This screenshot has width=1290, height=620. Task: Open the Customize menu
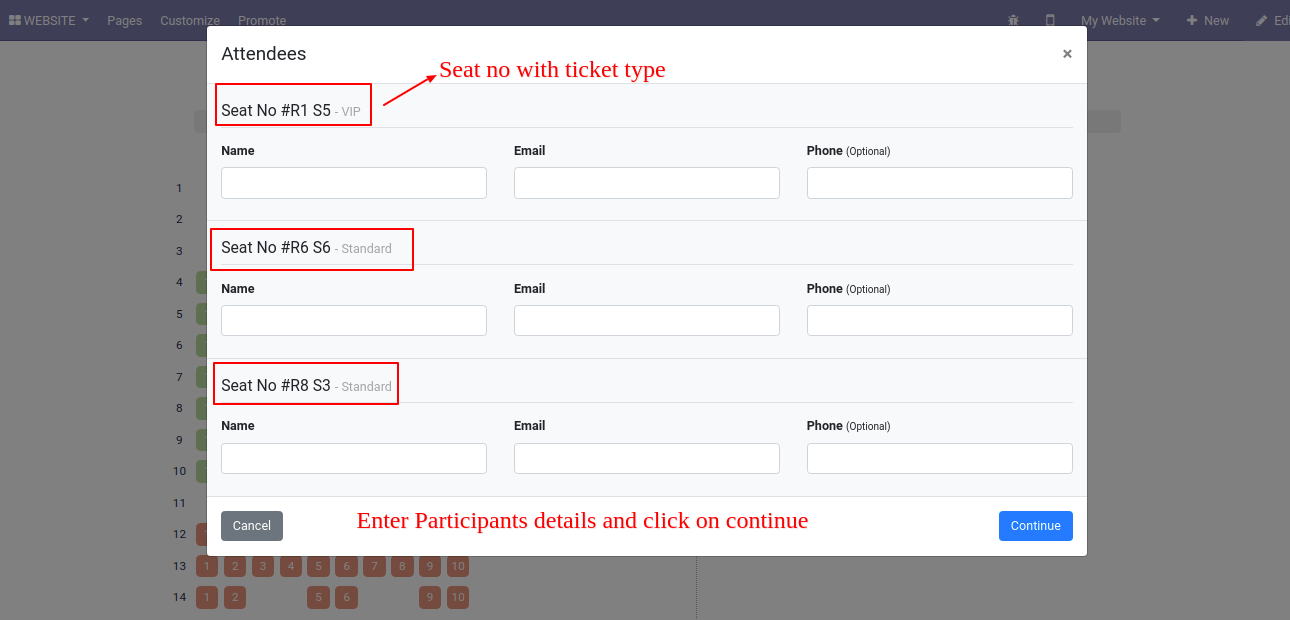tap(190, 20)
